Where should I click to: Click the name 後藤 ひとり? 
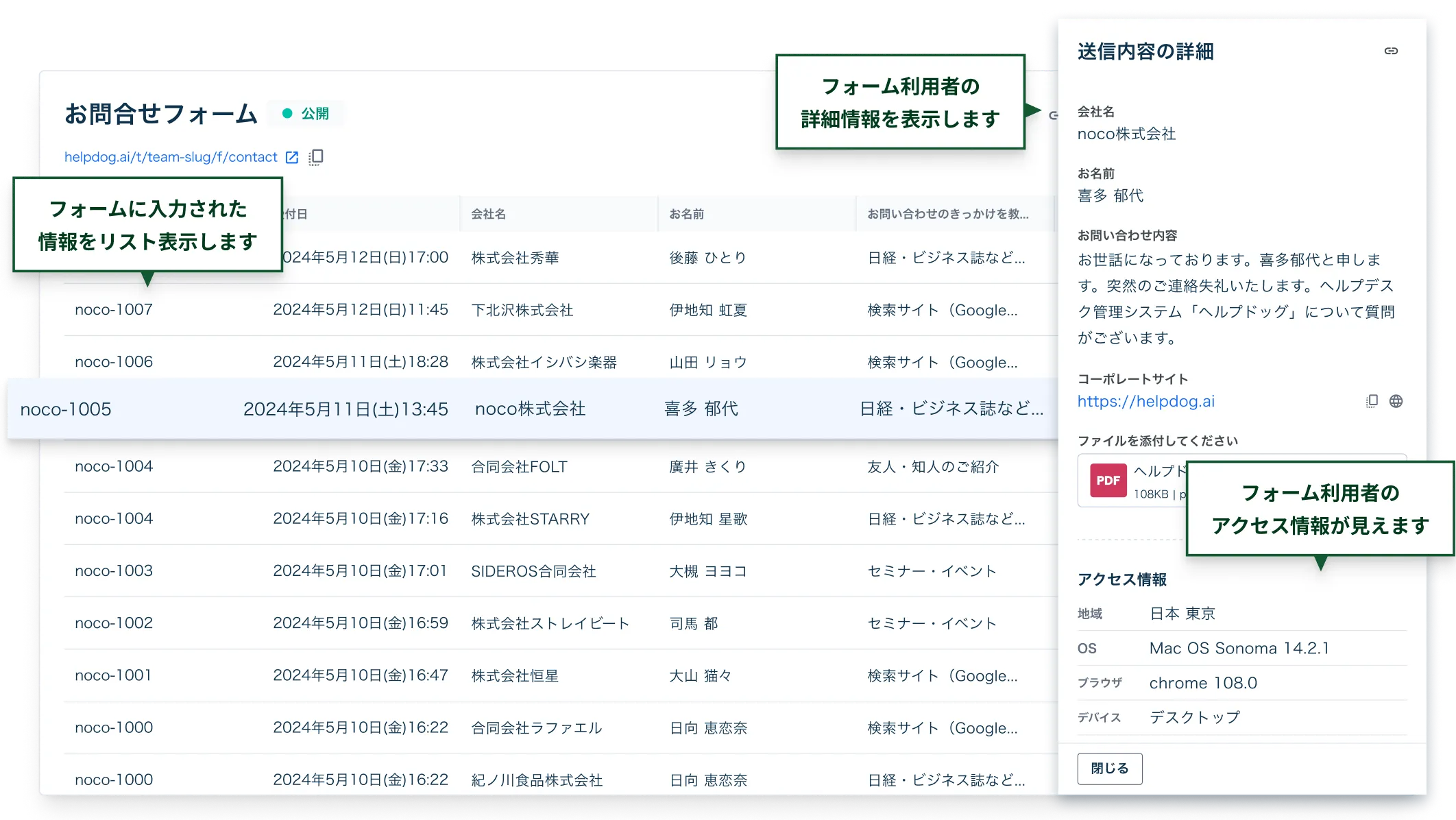point(708,258)
